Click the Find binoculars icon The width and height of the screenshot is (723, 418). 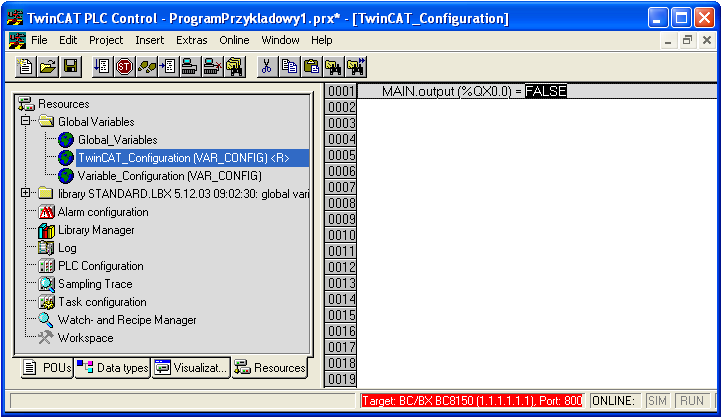(x=333, y=67)
